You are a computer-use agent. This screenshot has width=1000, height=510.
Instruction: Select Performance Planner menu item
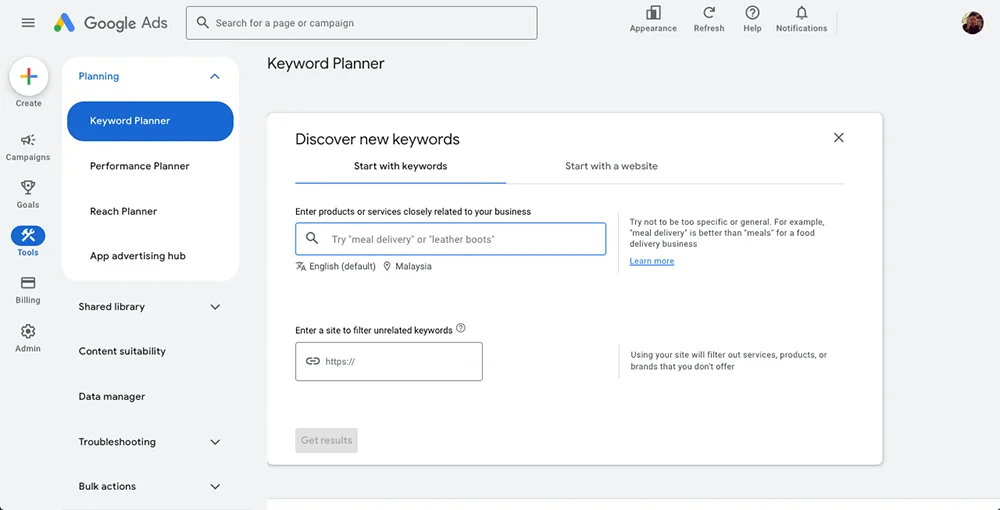139,166
